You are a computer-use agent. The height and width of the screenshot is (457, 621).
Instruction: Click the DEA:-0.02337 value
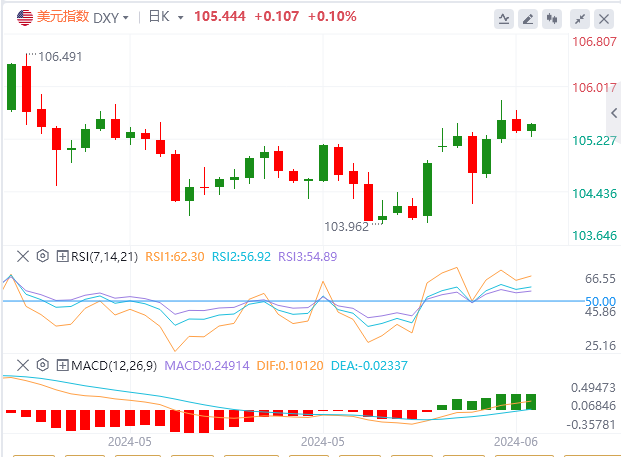click(x=369, y=366)
